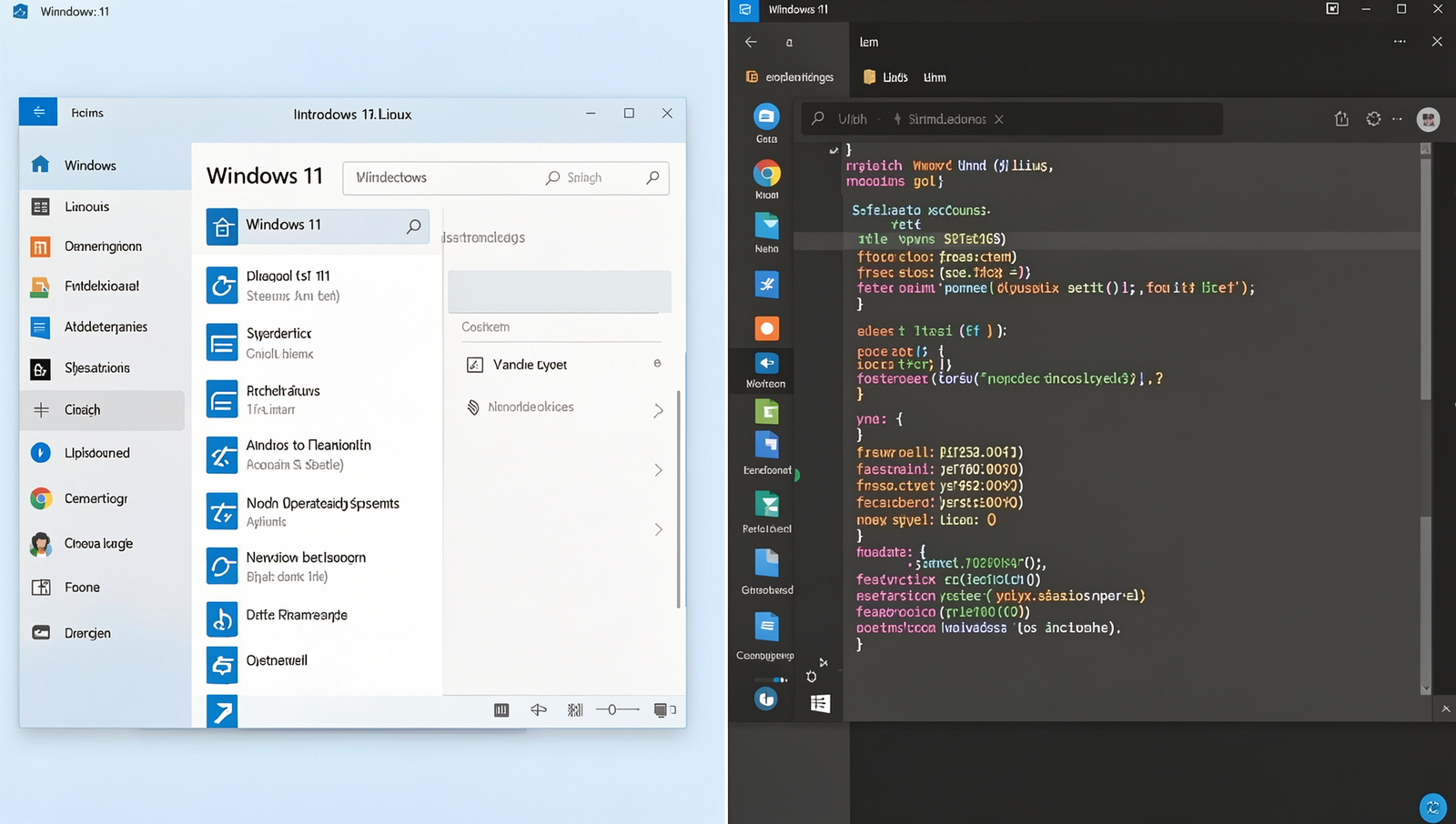This screenshot has height=824, width=1456.
Task: Click display icon at bottom toolbar right
Action: tap(662, 709)
